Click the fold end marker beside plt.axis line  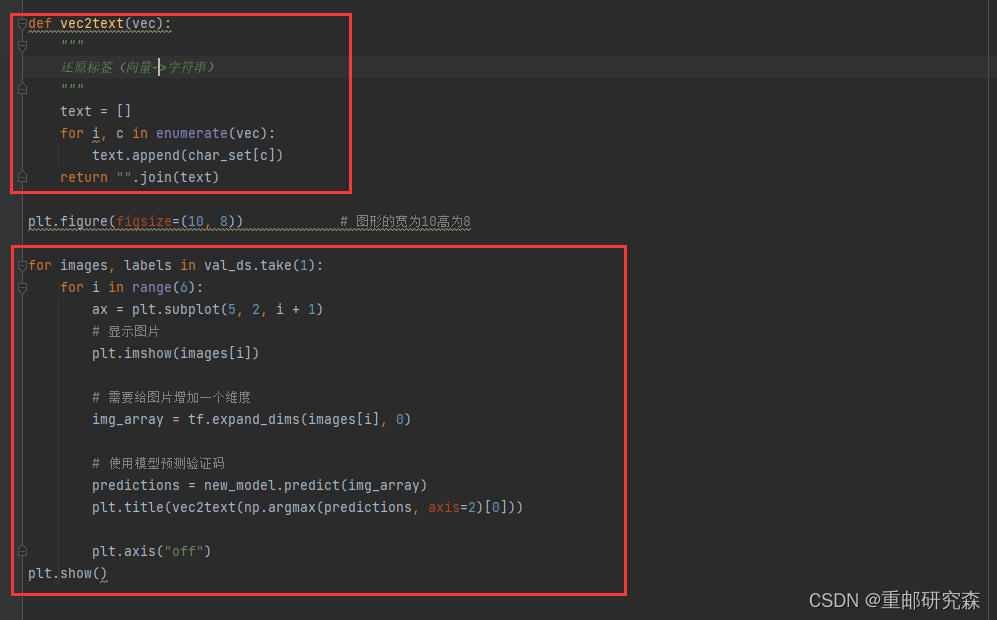coord(22,551)
